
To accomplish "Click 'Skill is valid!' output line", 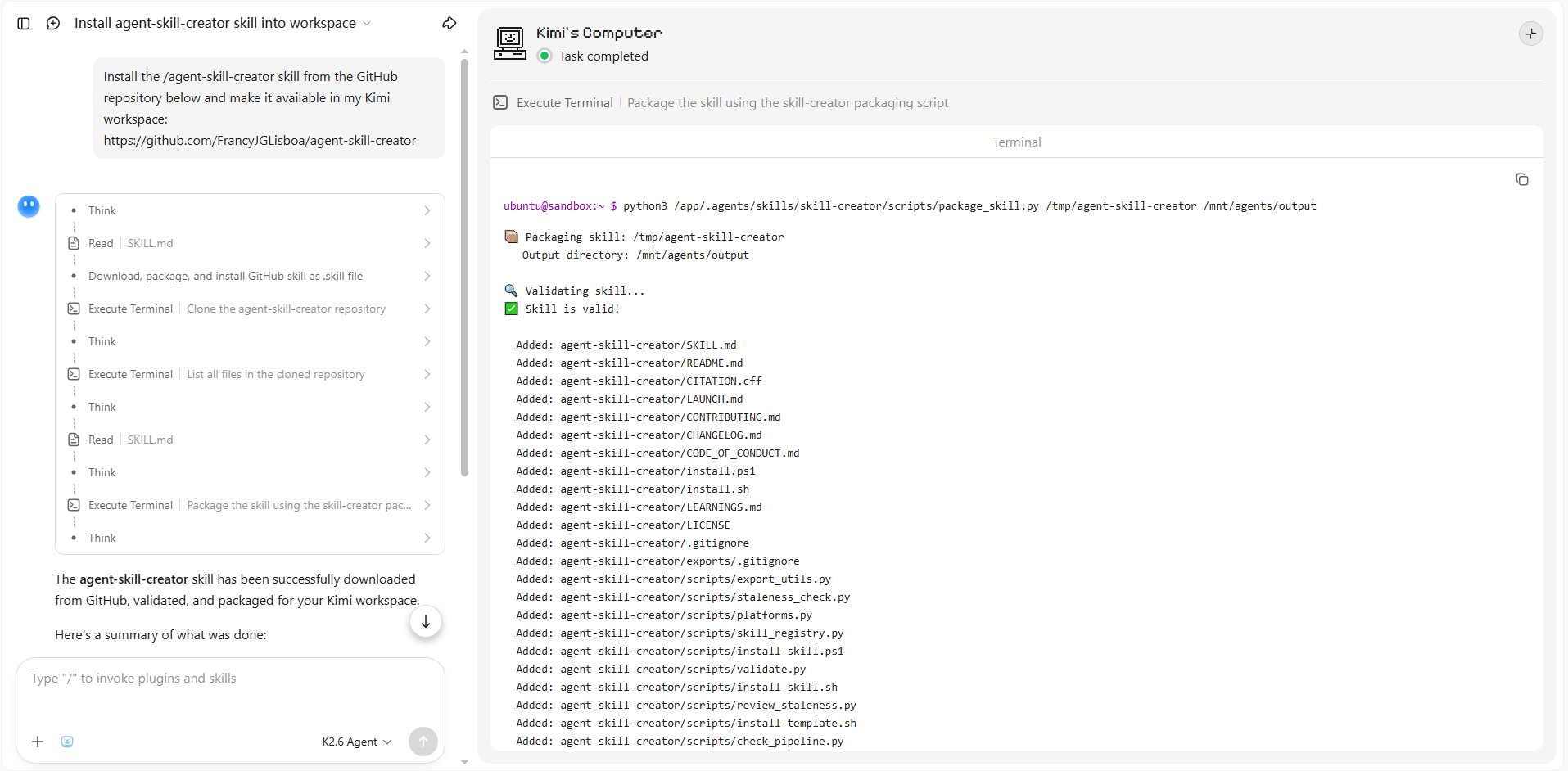I will pyautogui.click(x=563, y=309).
